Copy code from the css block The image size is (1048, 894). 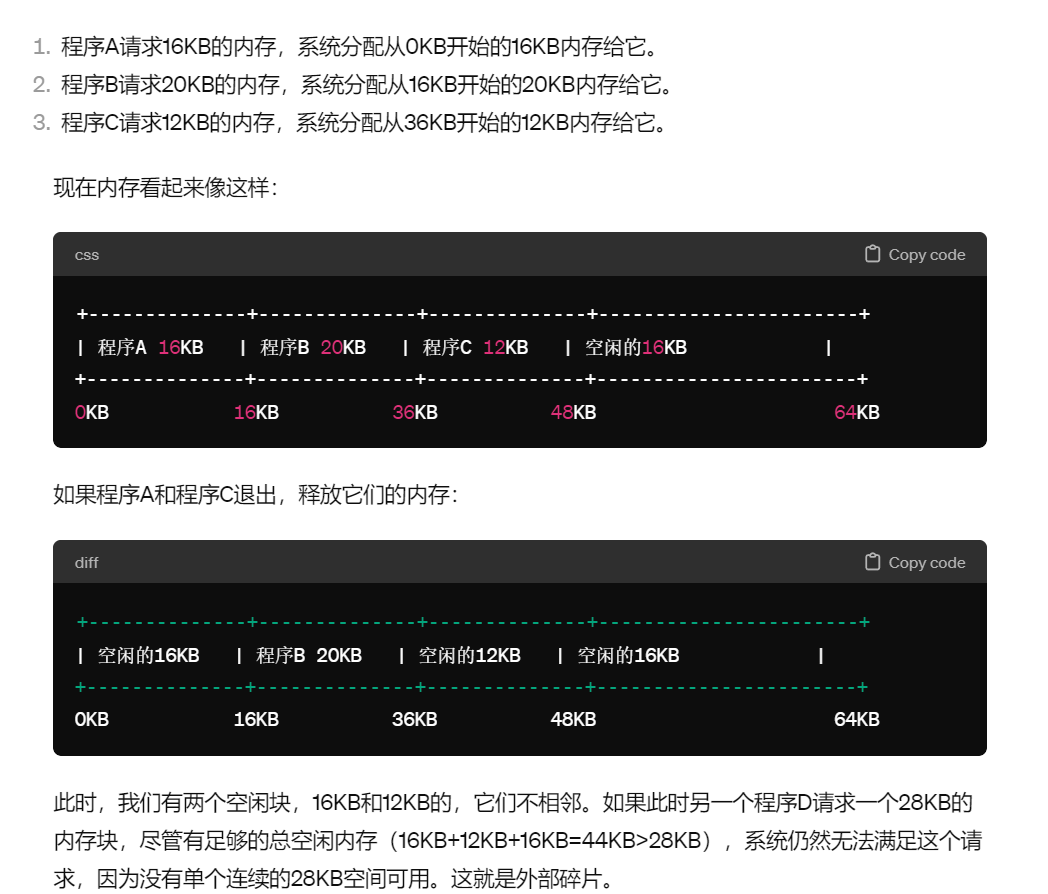[x=915, y=254]
